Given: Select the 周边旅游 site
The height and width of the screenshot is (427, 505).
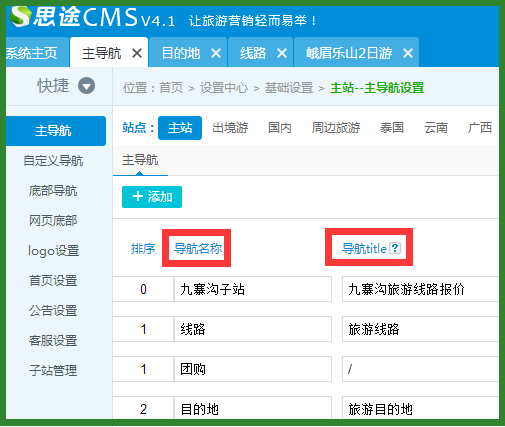Looking at the screenshot, I should (x=336, y=128).
